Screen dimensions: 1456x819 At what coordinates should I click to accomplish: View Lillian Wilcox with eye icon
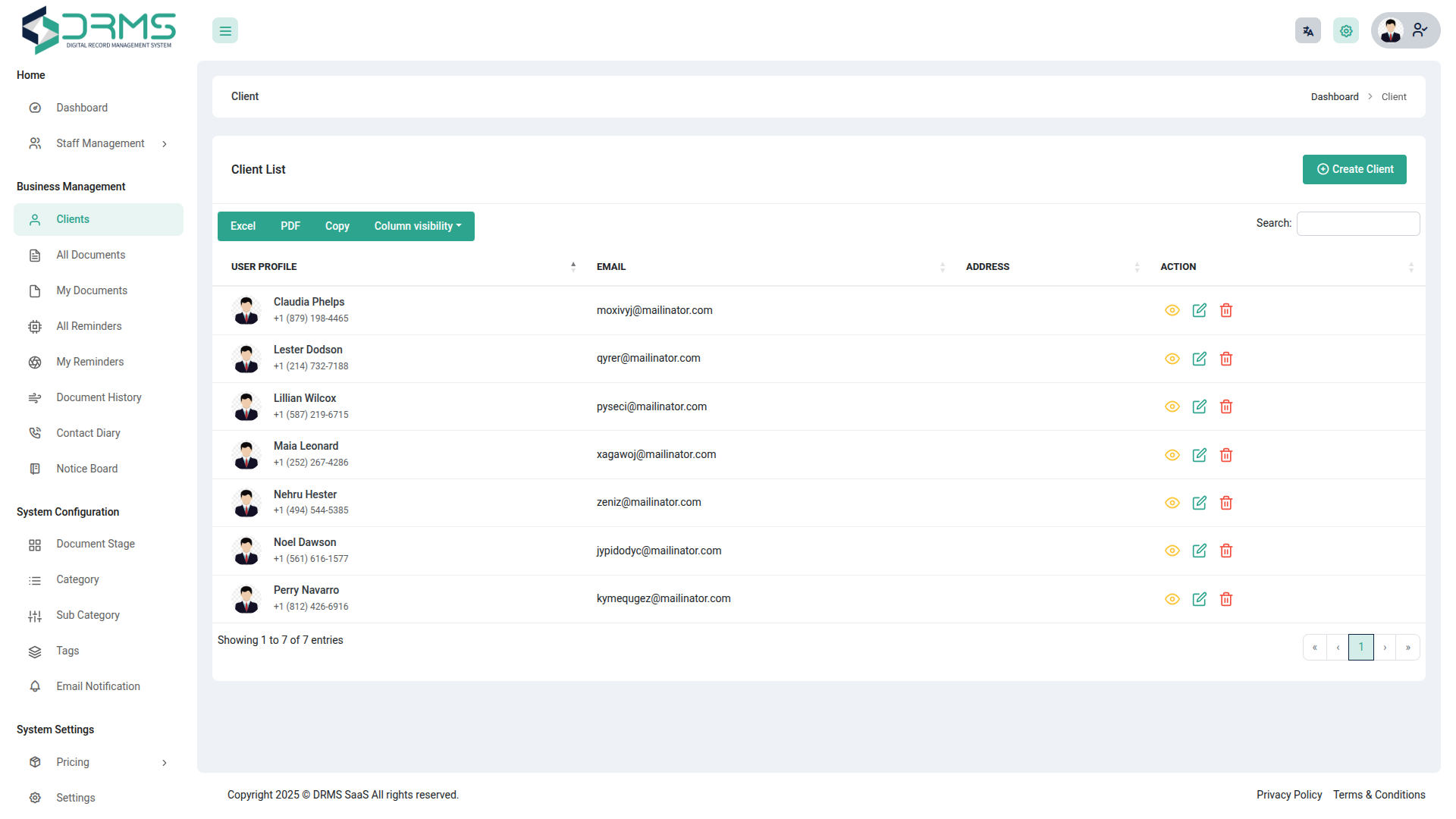[x=1172, y=406]
